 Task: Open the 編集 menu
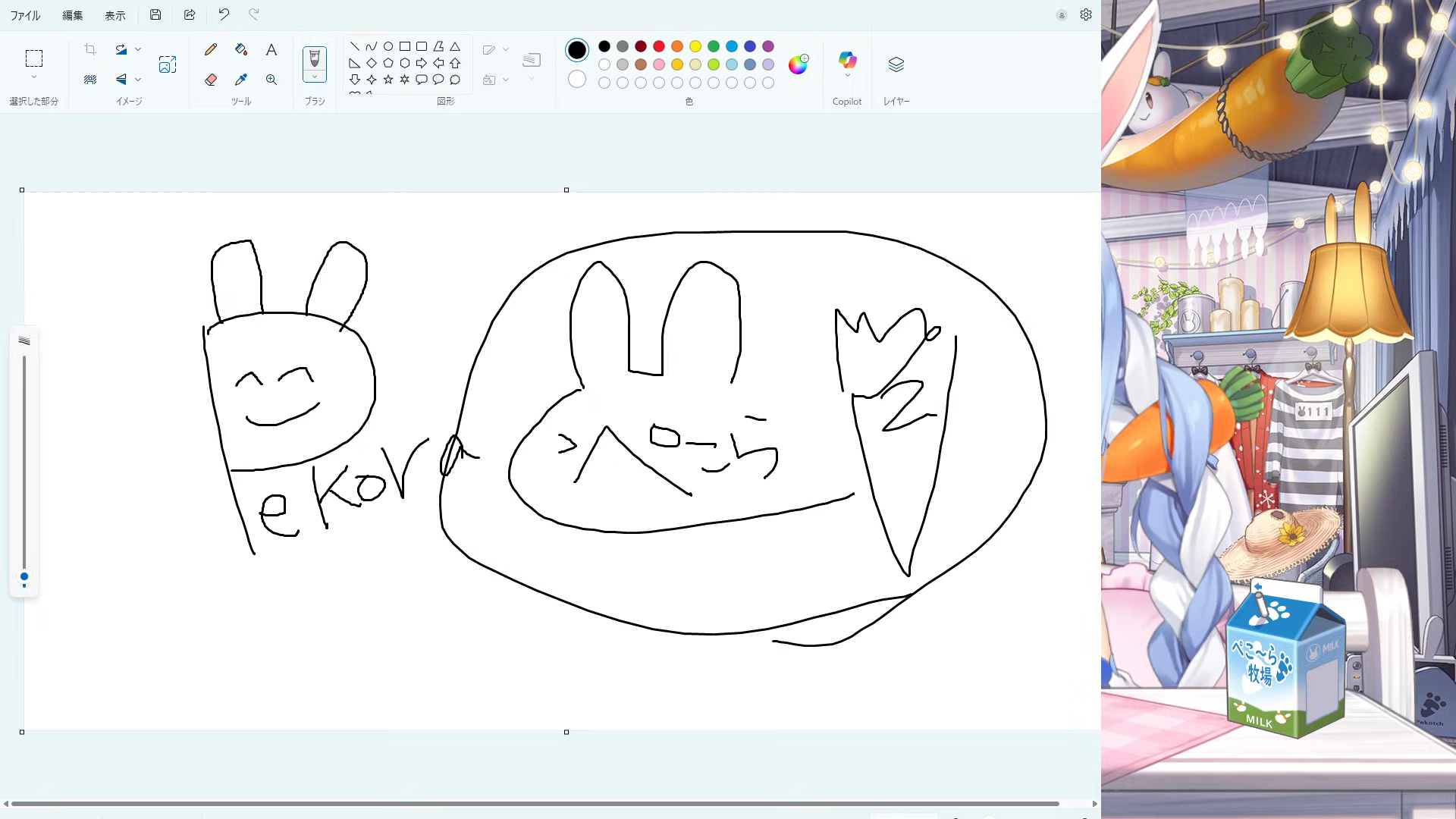[73, 15]
